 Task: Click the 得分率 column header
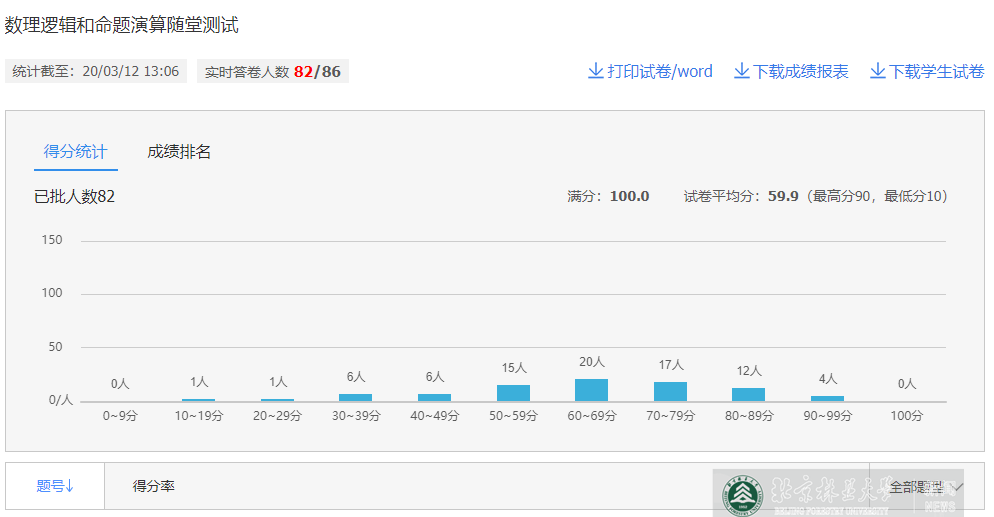154,486
